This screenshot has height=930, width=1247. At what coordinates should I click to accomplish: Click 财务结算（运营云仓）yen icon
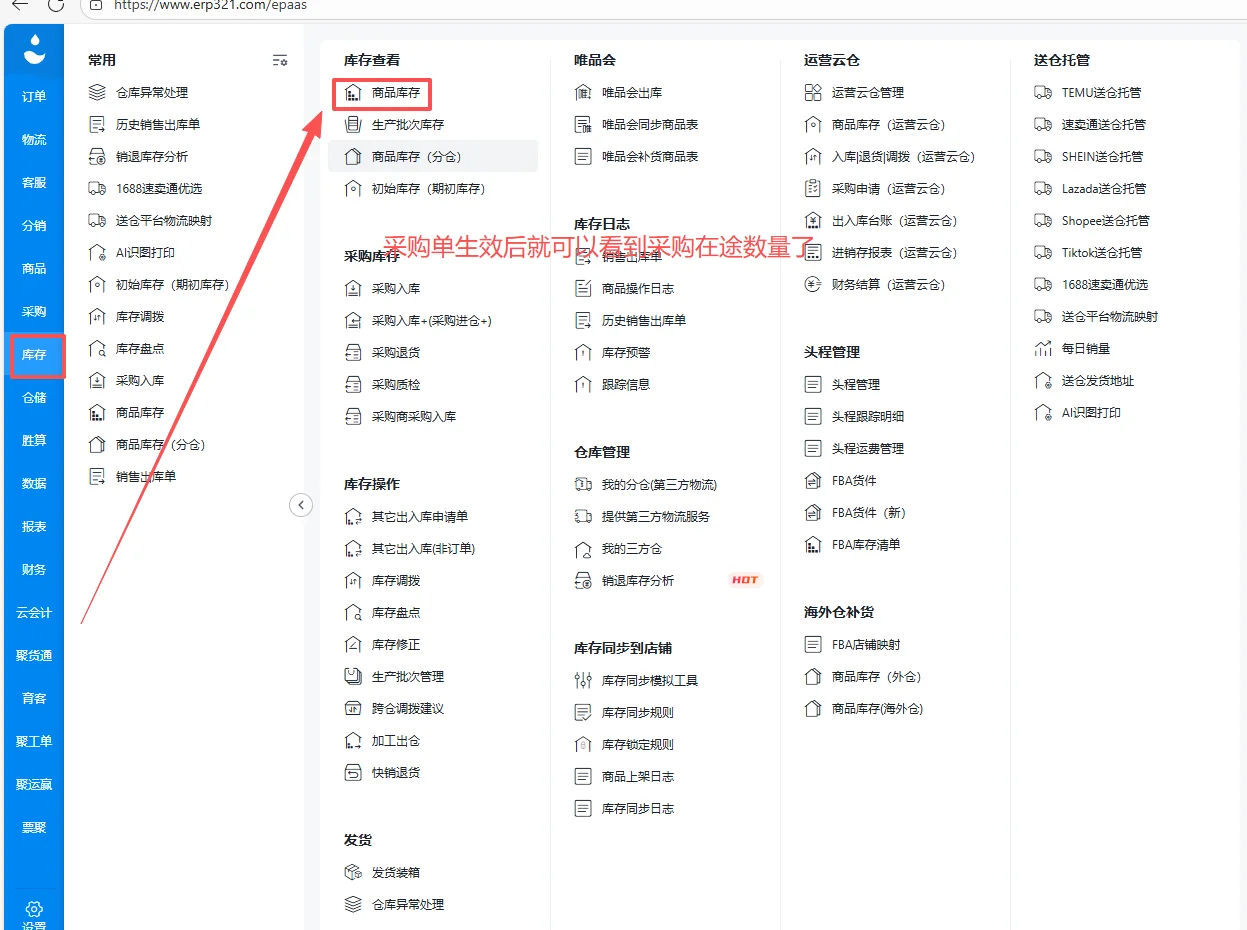coord(813,285)
